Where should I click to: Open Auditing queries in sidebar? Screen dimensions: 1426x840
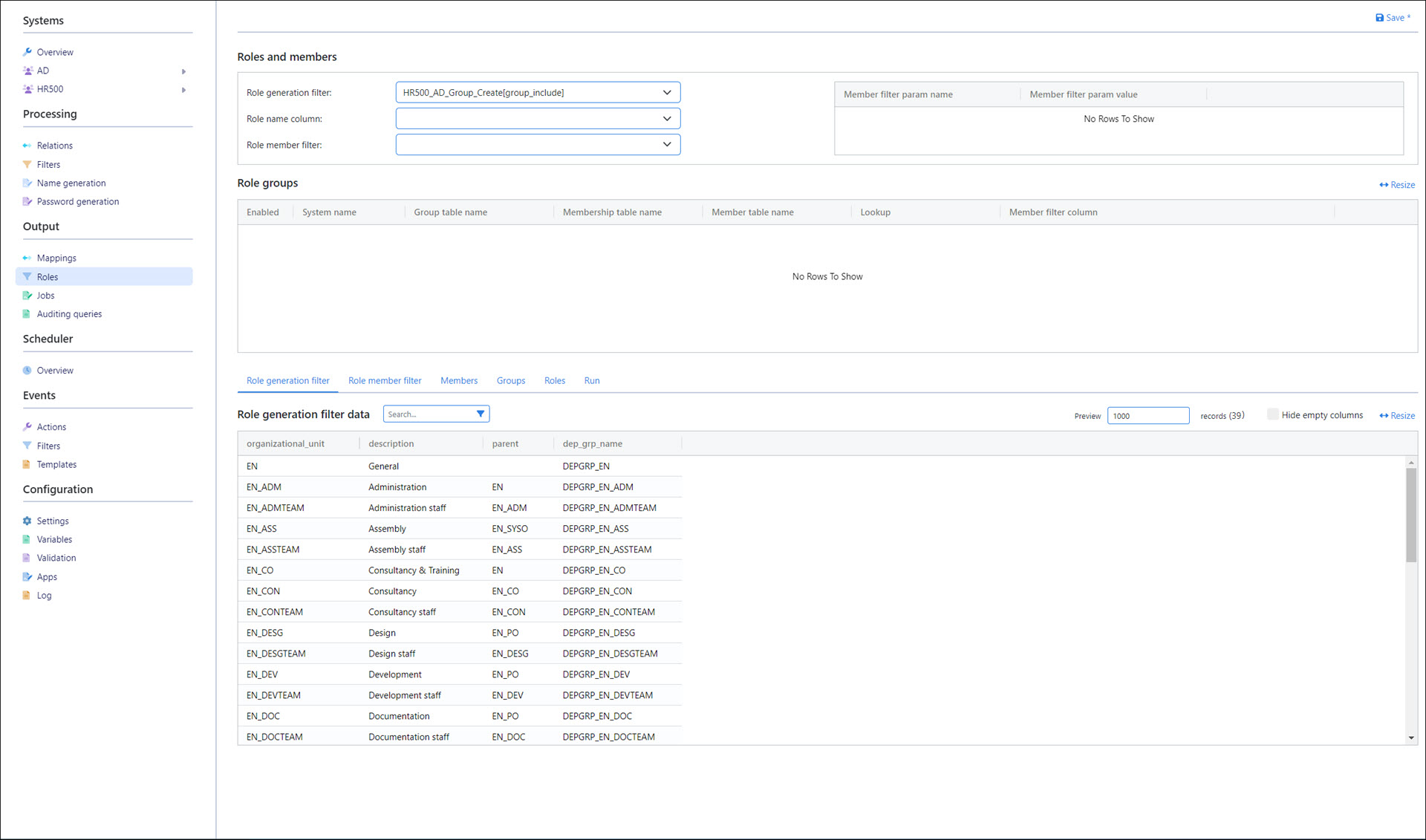pos(69,314)
